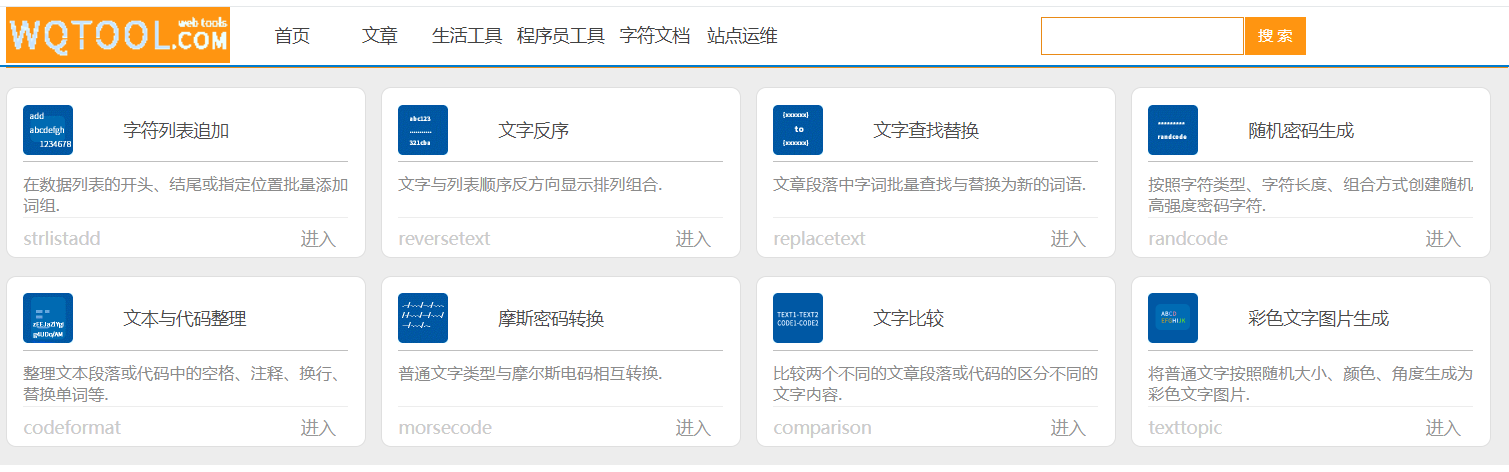Click the 文本与代码整理 title link
This screenshot has width=1509, height=472.
(x=185, y=319)
